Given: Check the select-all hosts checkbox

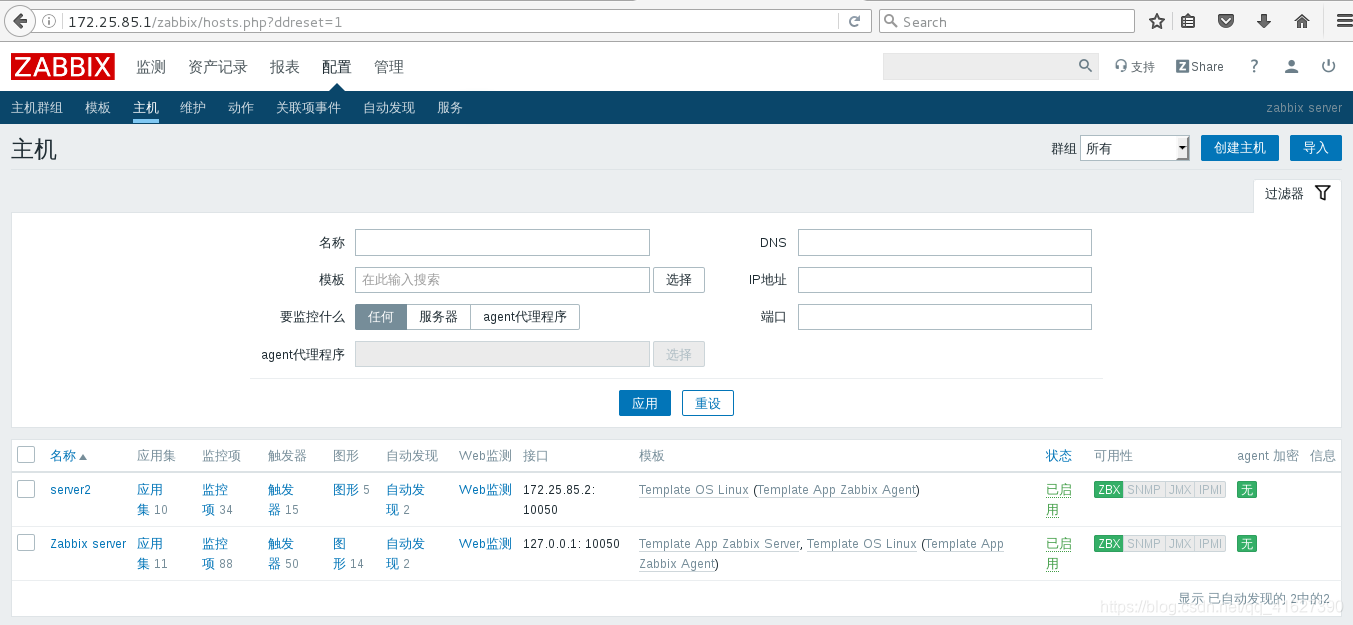Looking at the screenshot, I should point(26,455).
